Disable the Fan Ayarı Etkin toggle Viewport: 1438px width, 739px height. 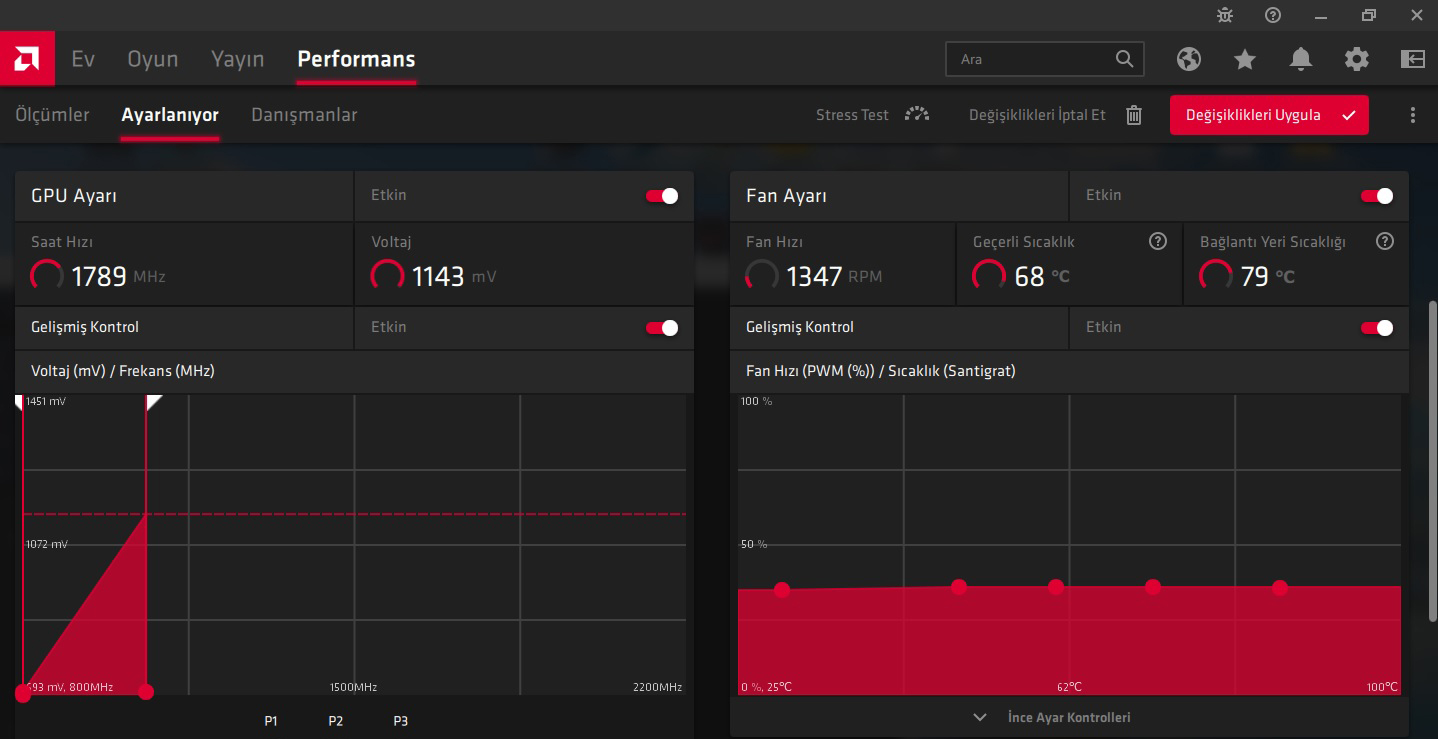pos(1377,196)
